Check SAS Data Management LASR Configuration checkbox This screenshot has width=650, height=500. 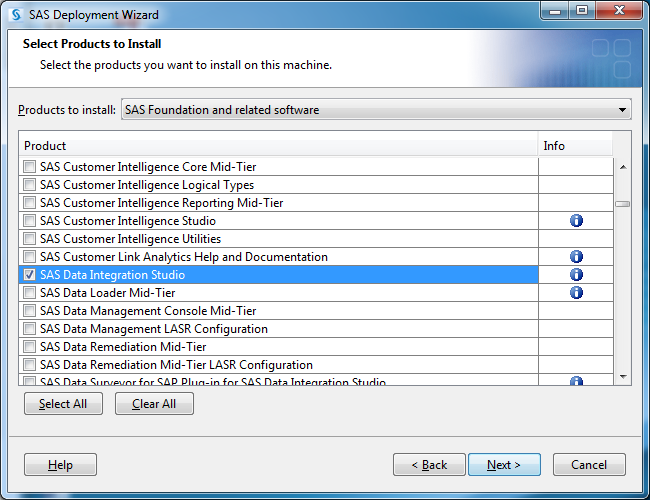(29, 329)
